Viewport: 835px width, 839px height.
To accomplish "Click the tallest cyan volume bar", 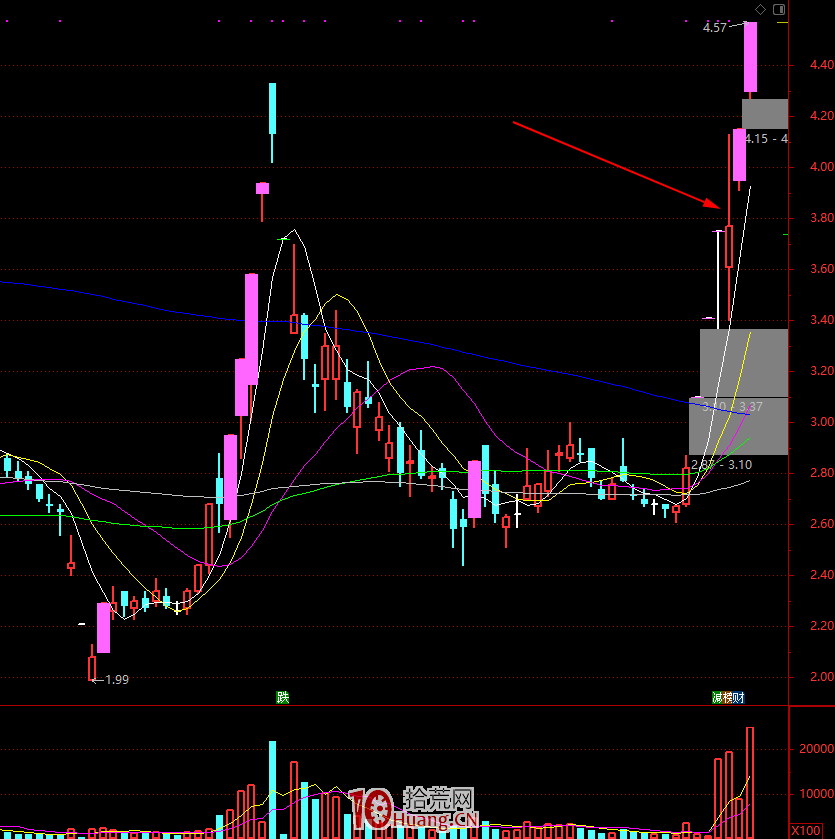I will click(x=272, y=789).
